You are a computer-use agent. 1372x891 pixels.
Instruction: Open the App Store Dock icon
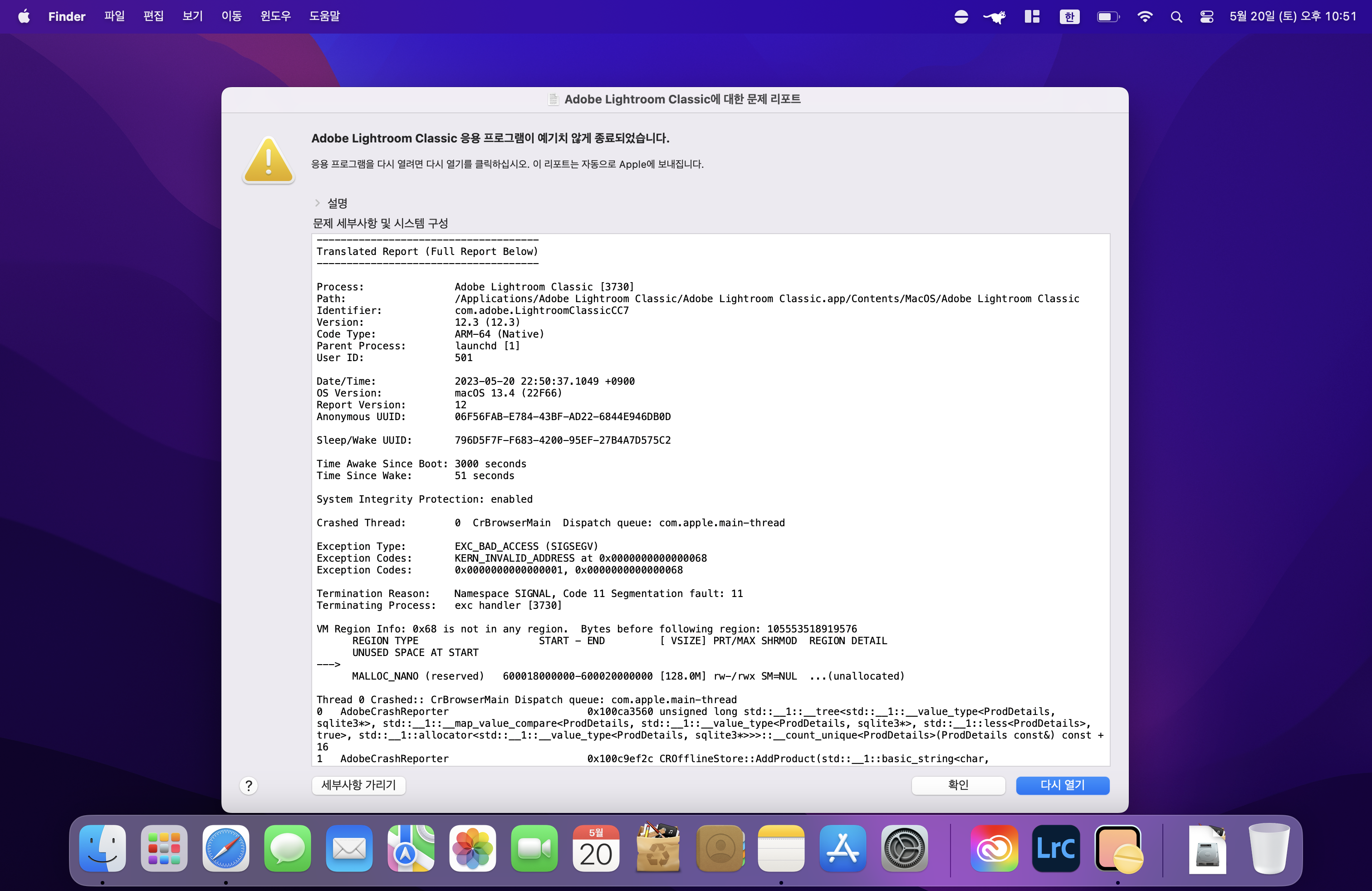[842, 848]
